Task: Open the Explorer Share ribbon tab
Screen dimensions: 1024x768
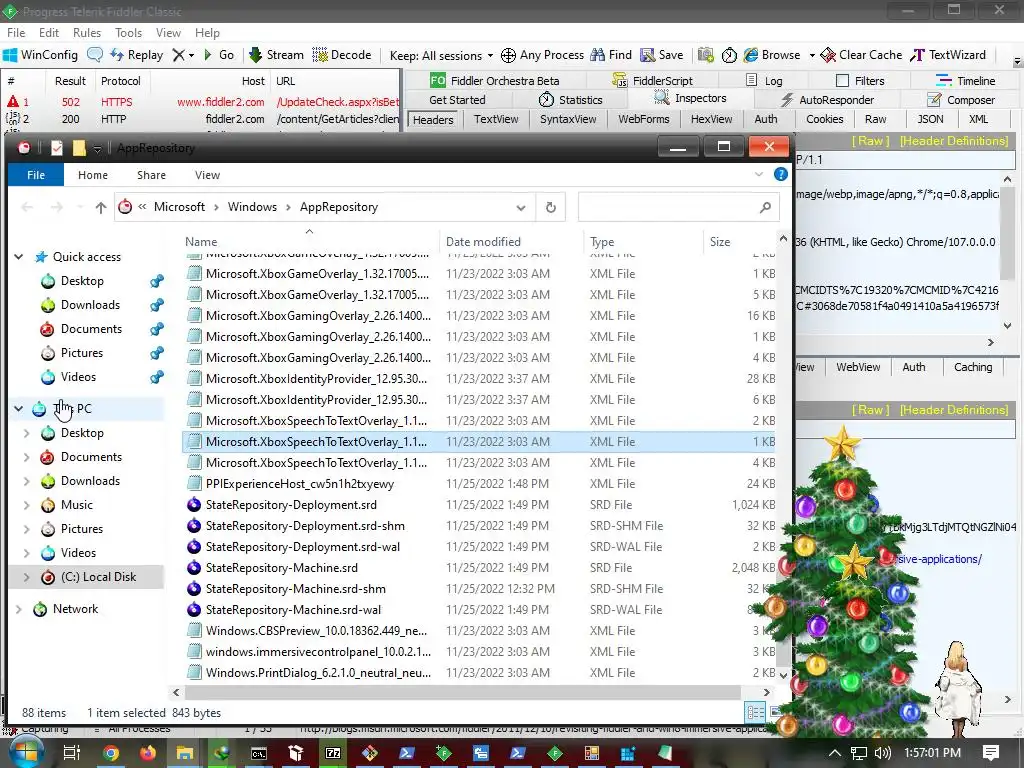Action: pyautogui.click(x=151, y=175)
